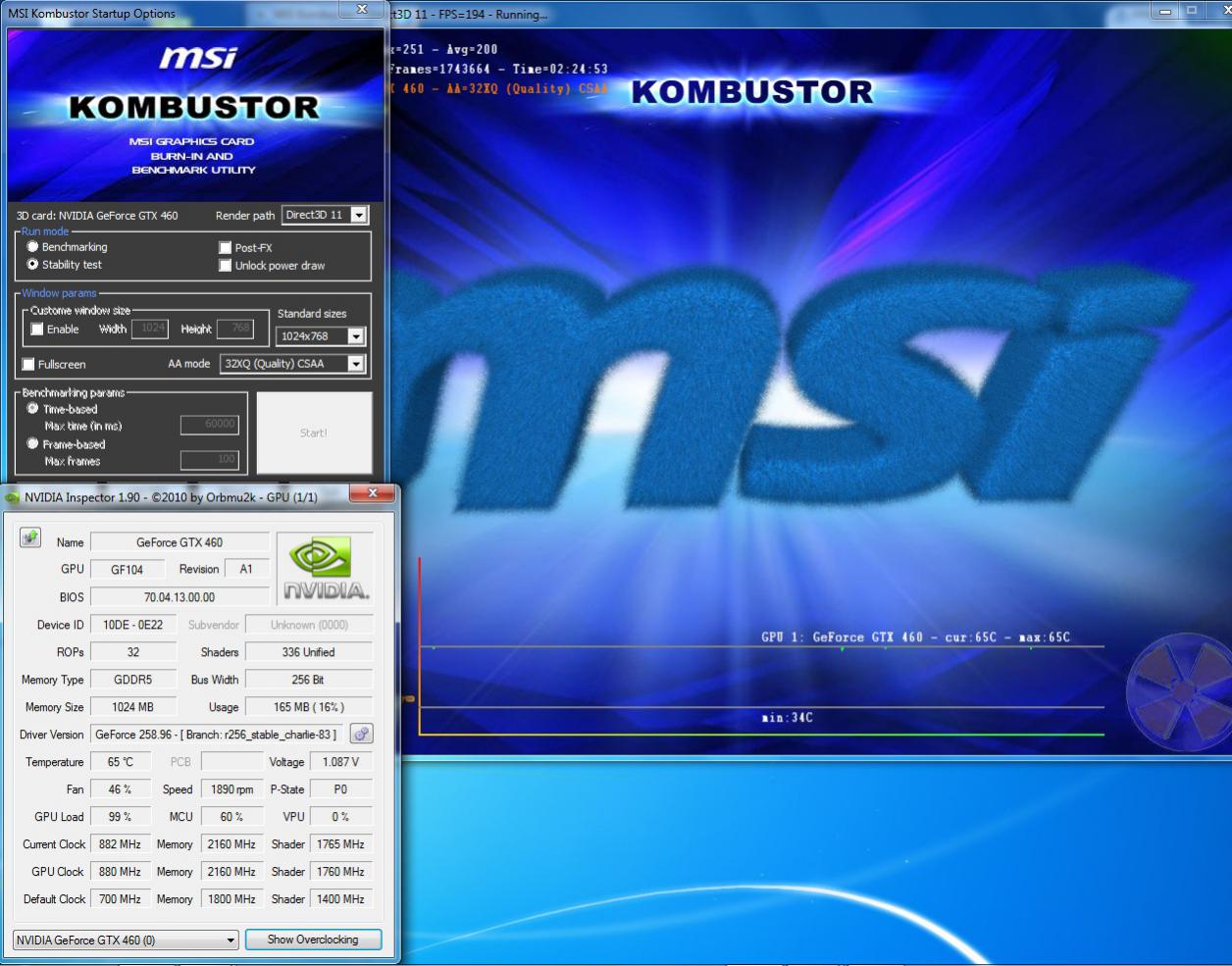The height and width of the screenshot is (966, 1232).
Task: Click the 65 °C Temperature value
Action: [x=121, y=762]
